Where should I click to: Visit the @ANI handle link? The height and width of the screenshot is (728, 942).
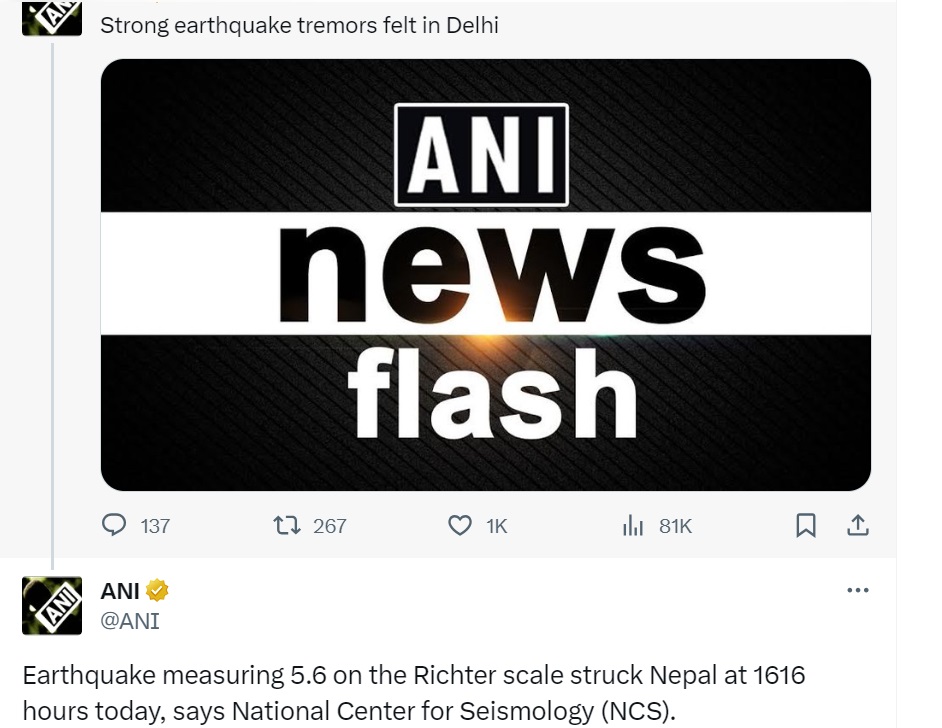[130, 621]
